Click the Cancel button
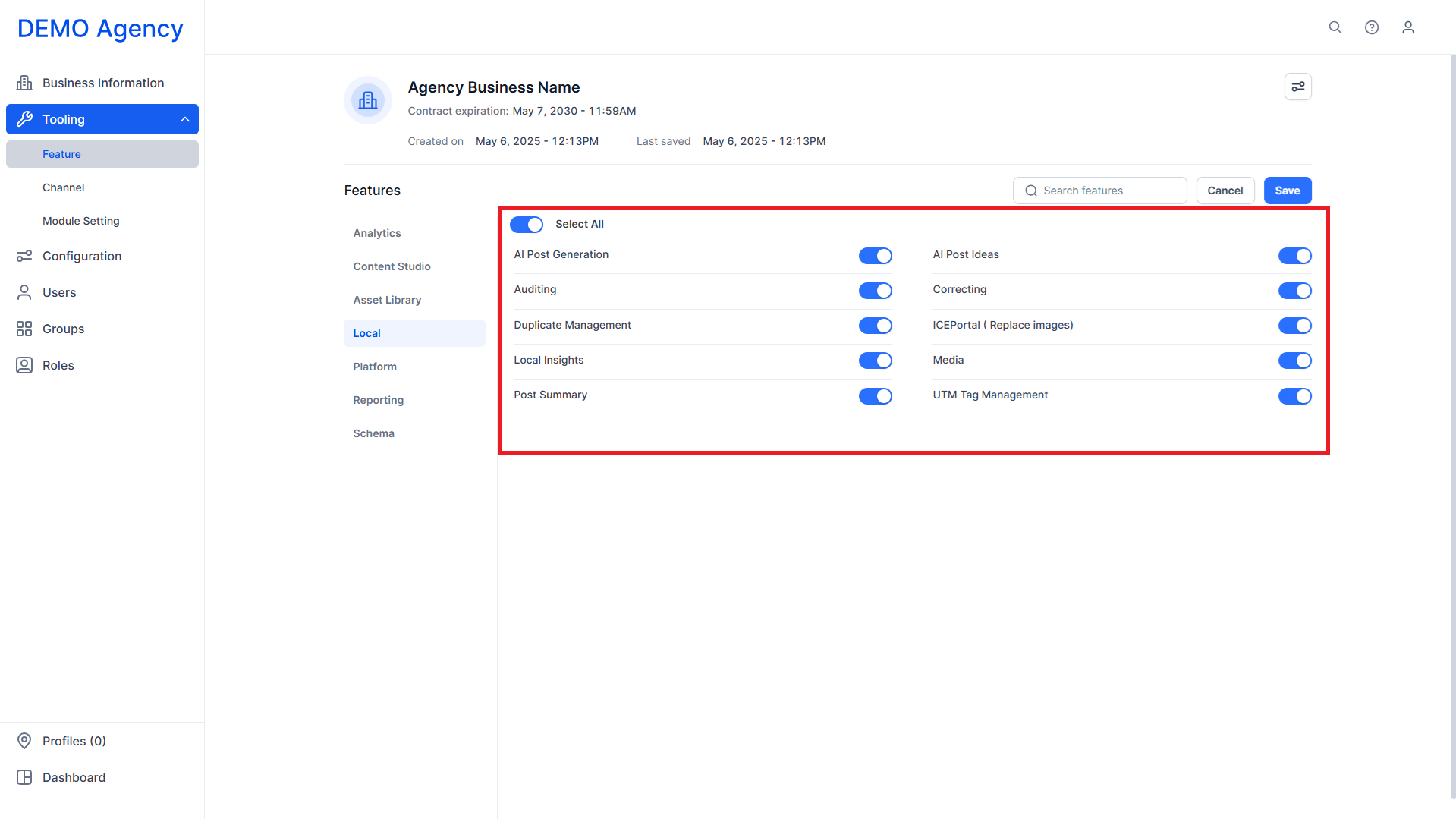 coord(1225,191)
